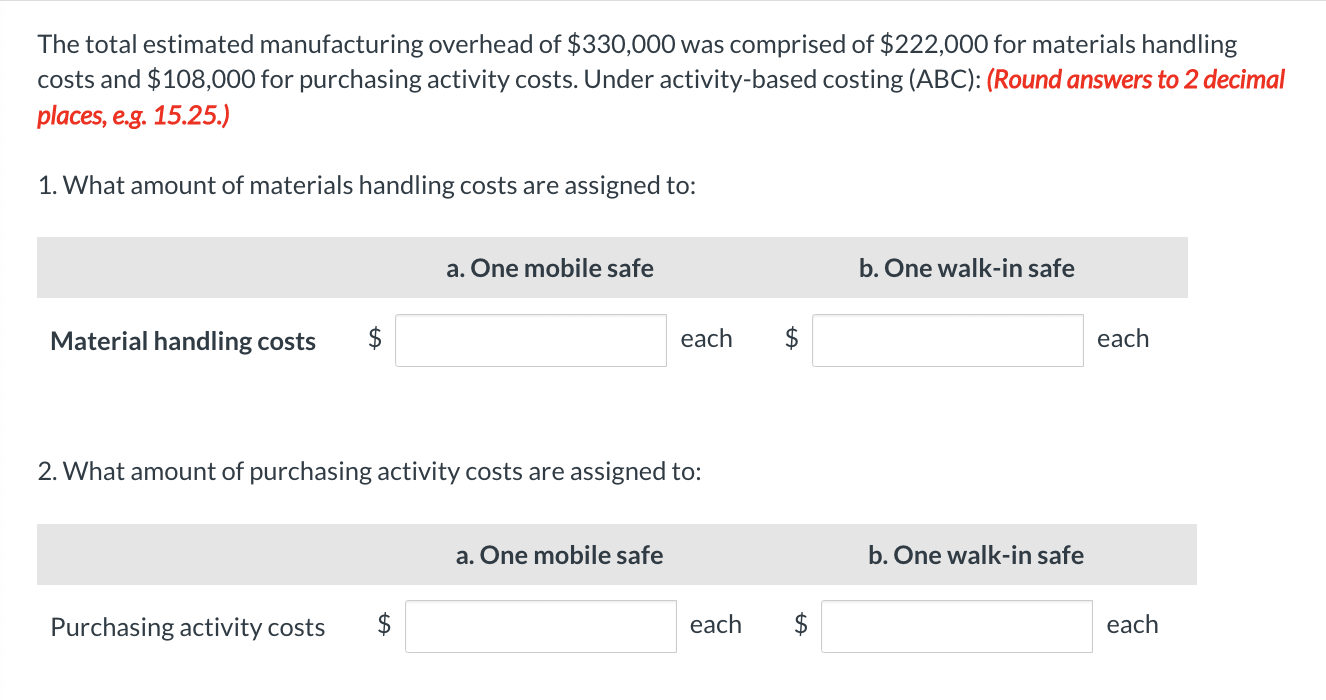Viewport: 1326px width, 700px height.
Task: Select 'a. One mobile safe' header in question 1
Action: pyautogui.click(x=550, y=268)
